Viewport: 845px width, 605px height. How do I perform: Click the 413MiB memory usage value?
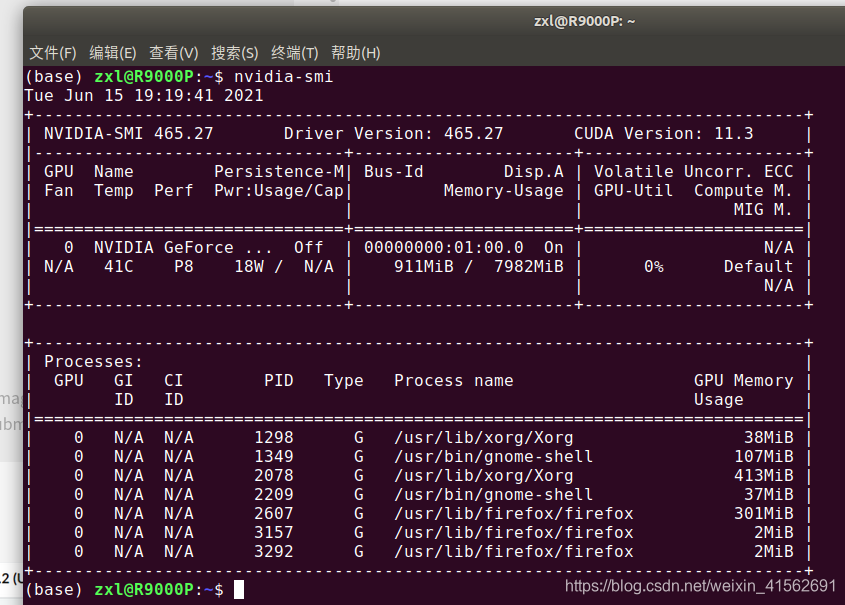pyautogui.click(x=763, y=476)
